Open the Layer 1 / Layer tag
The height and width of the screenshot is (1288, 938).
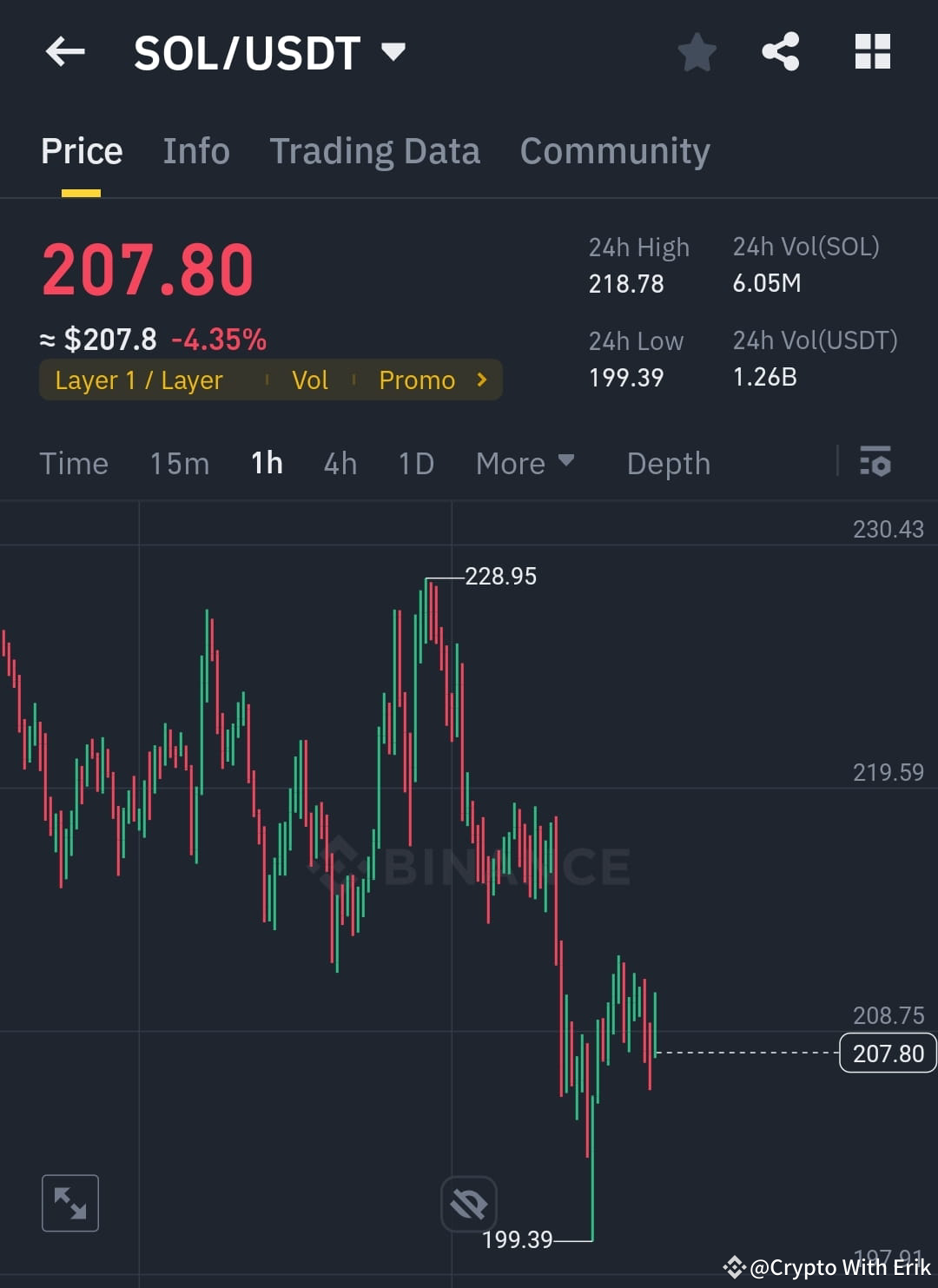coord(138,380)
